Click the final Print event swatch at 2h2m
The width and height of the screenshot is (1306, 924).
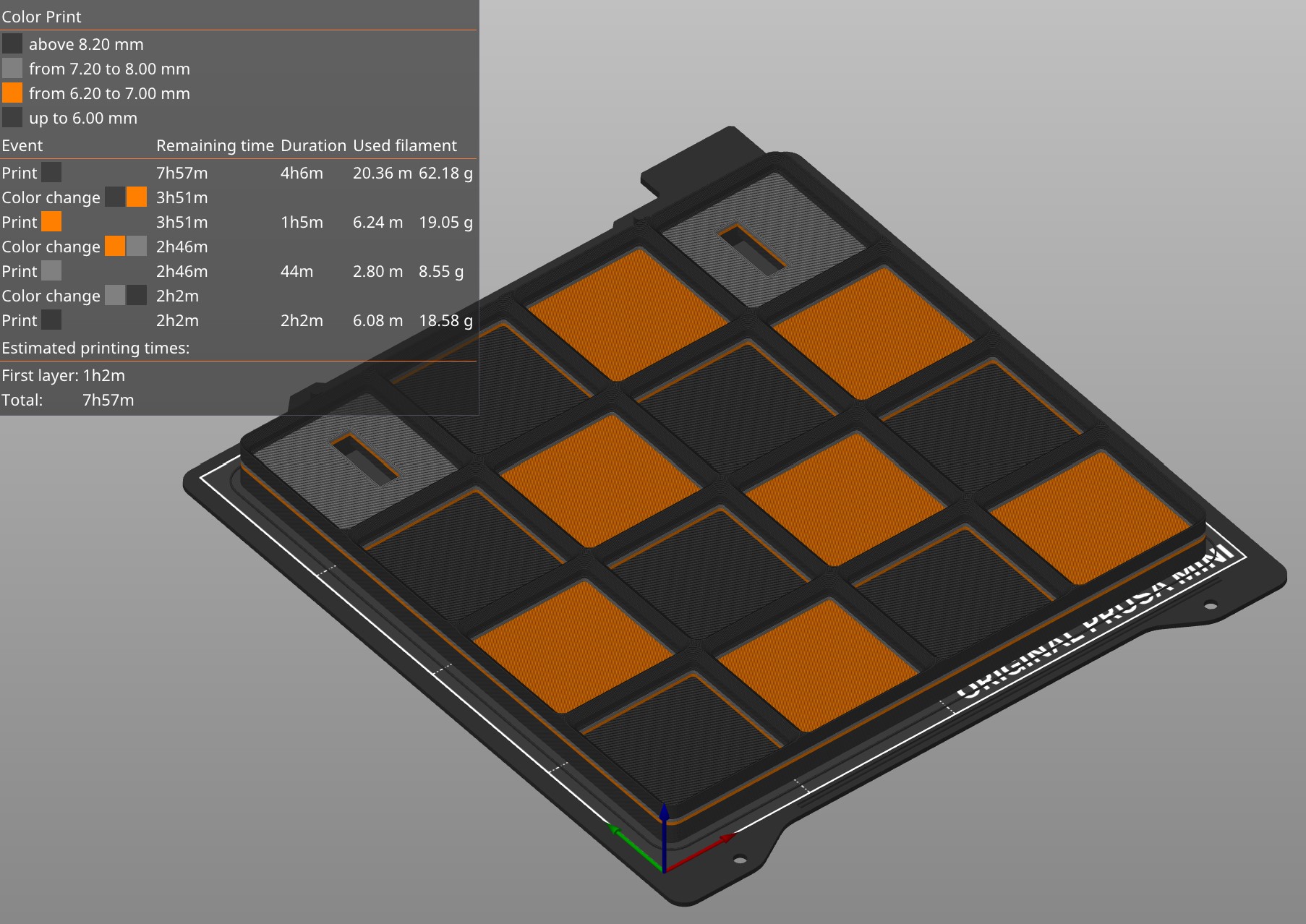(x=51, y=320)
